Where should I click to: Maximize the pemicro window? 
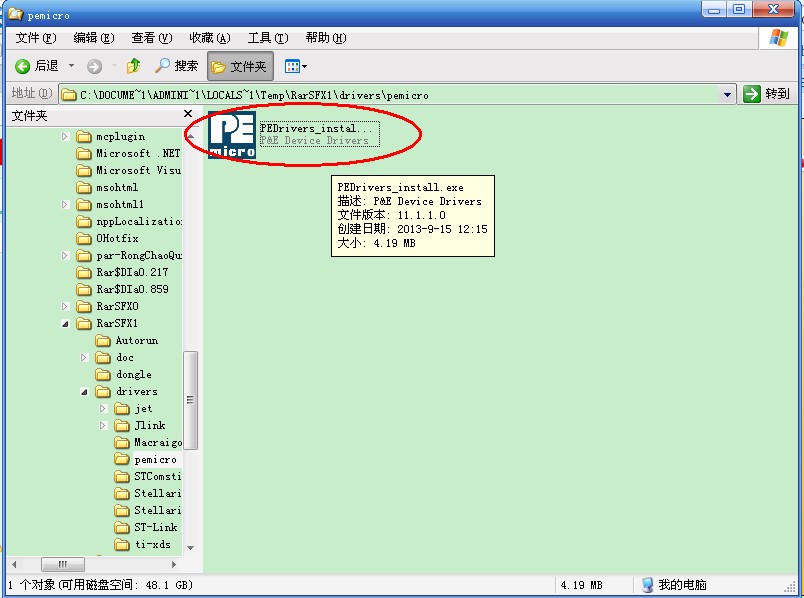739,9
